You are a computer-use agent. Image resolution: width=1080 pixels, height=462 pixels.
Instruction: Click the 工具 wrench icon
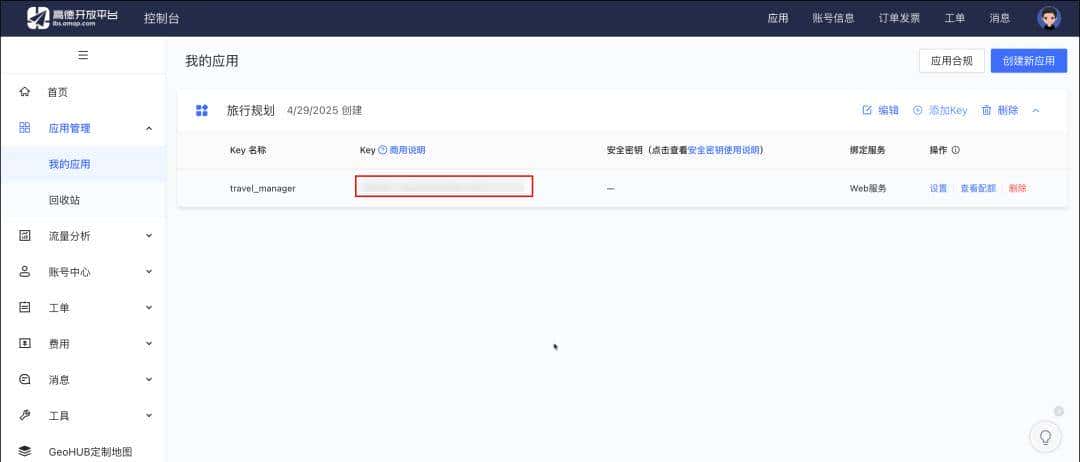tap(25, 415)
